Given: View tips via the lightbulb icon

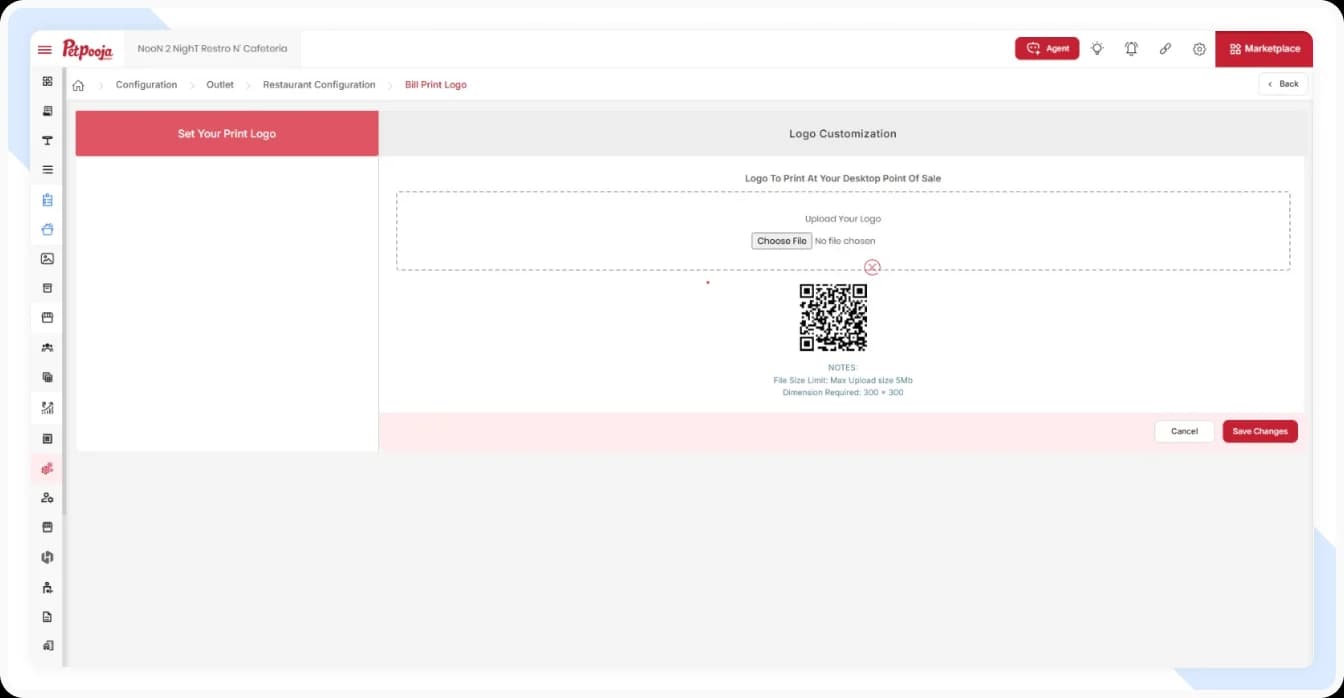Looking at the screenshot, I should 1097,48.
